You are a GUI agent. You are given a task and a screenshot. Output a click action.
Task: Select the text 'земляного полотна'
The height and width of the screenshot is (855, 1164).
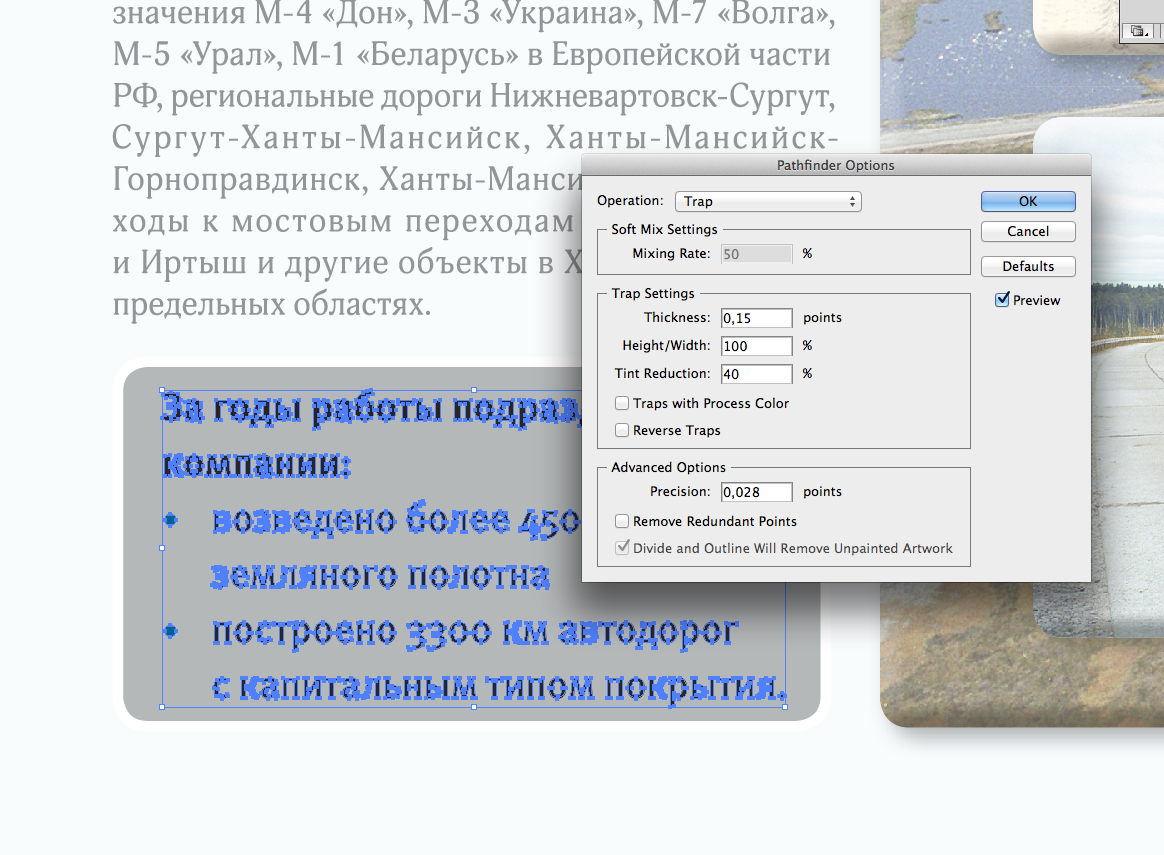(380, 576)
